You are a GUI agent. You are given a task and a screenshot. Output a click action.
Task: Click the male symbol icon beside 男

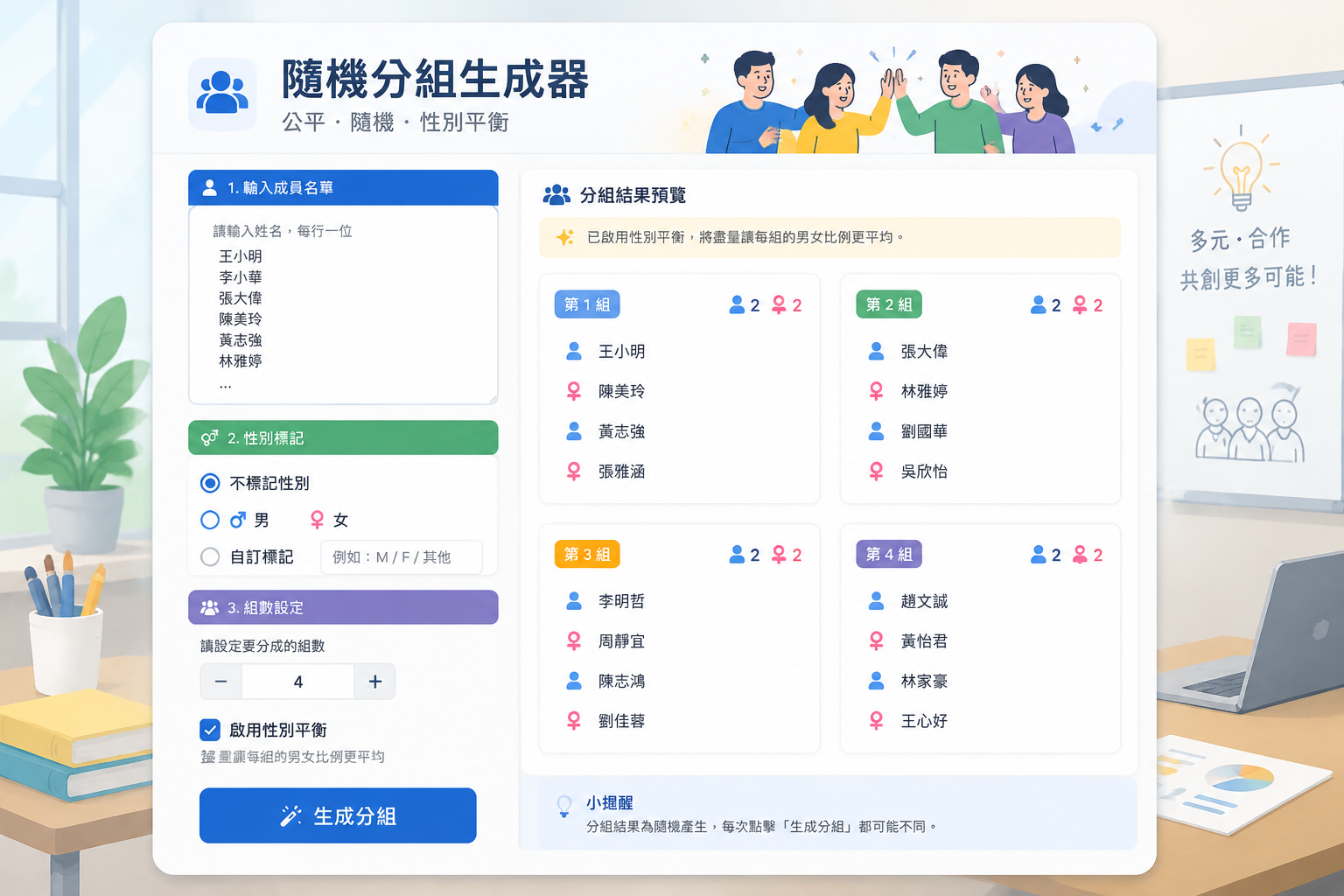pyautogui.click(x=238, y=520)
